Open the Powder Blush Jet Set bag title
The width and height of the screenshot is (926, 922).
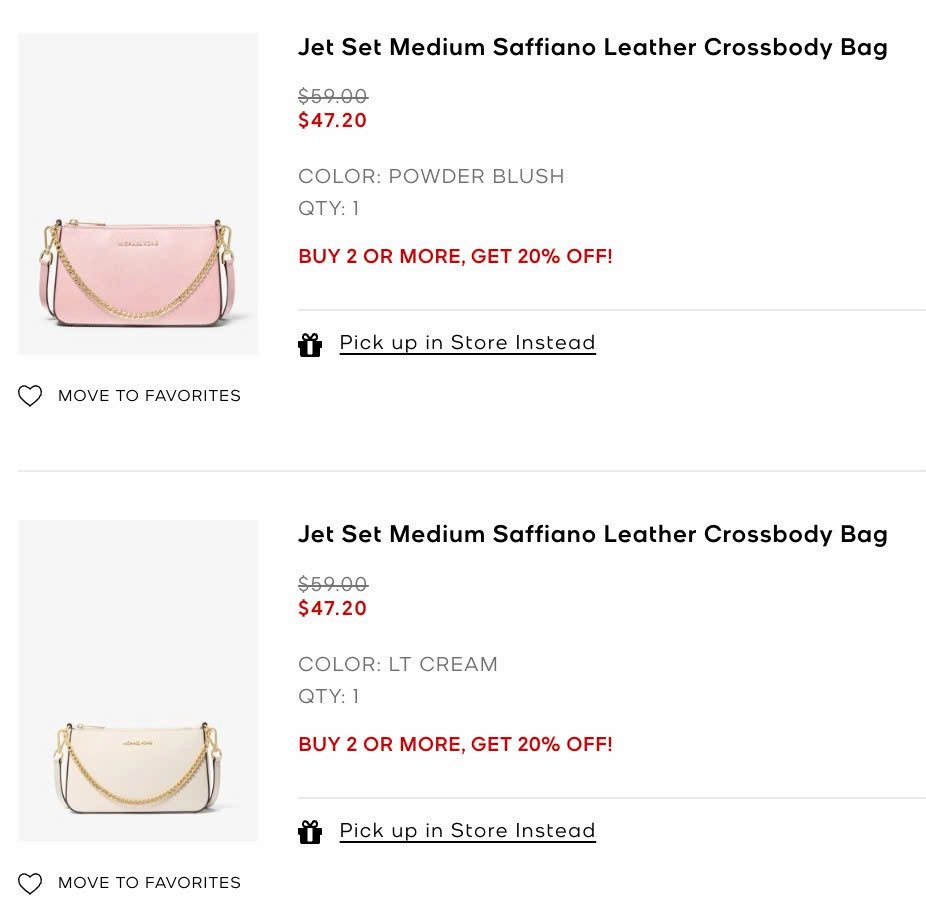[592, 47]
